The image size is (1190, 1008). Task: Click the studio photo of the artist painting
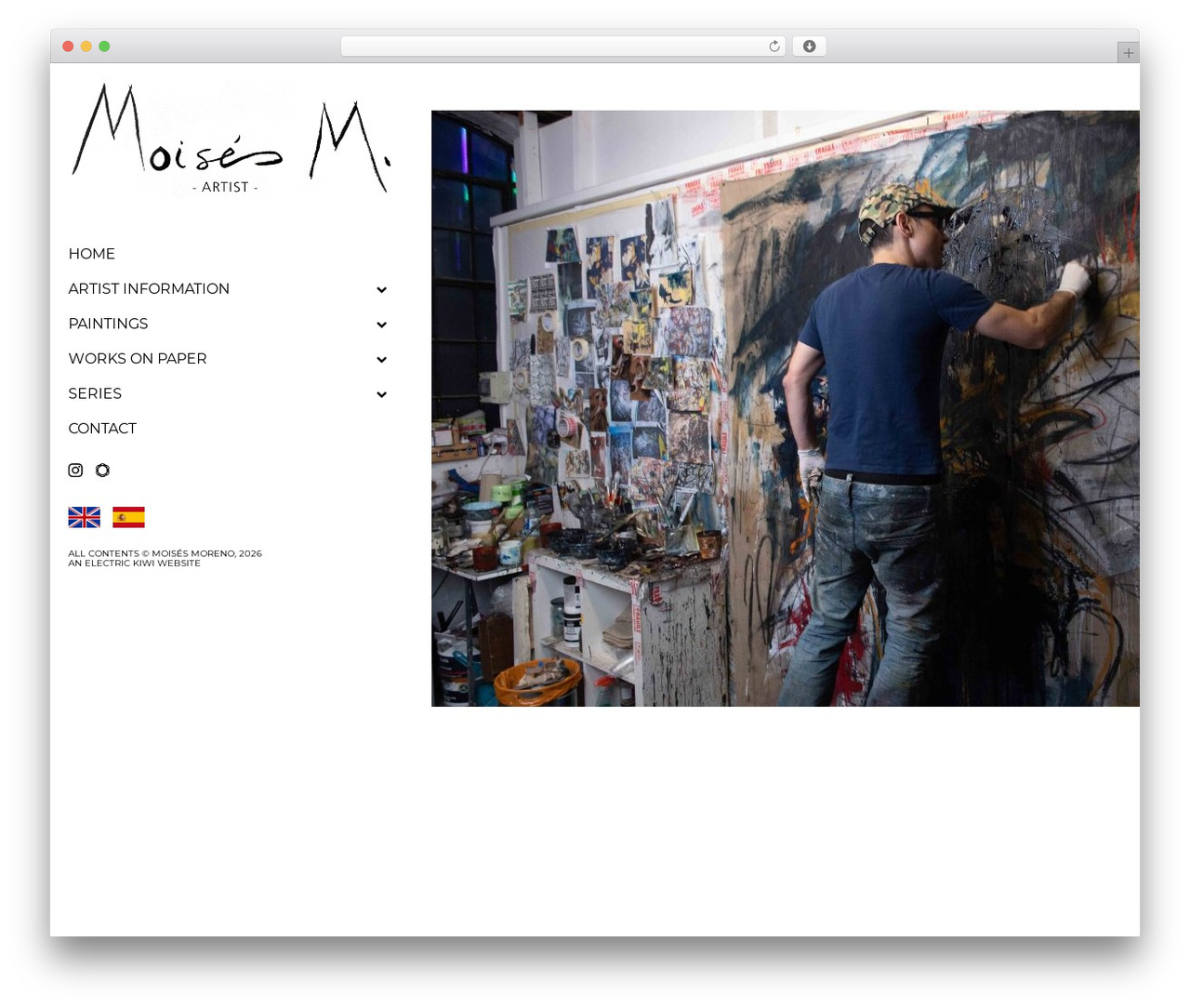(786, 408)
